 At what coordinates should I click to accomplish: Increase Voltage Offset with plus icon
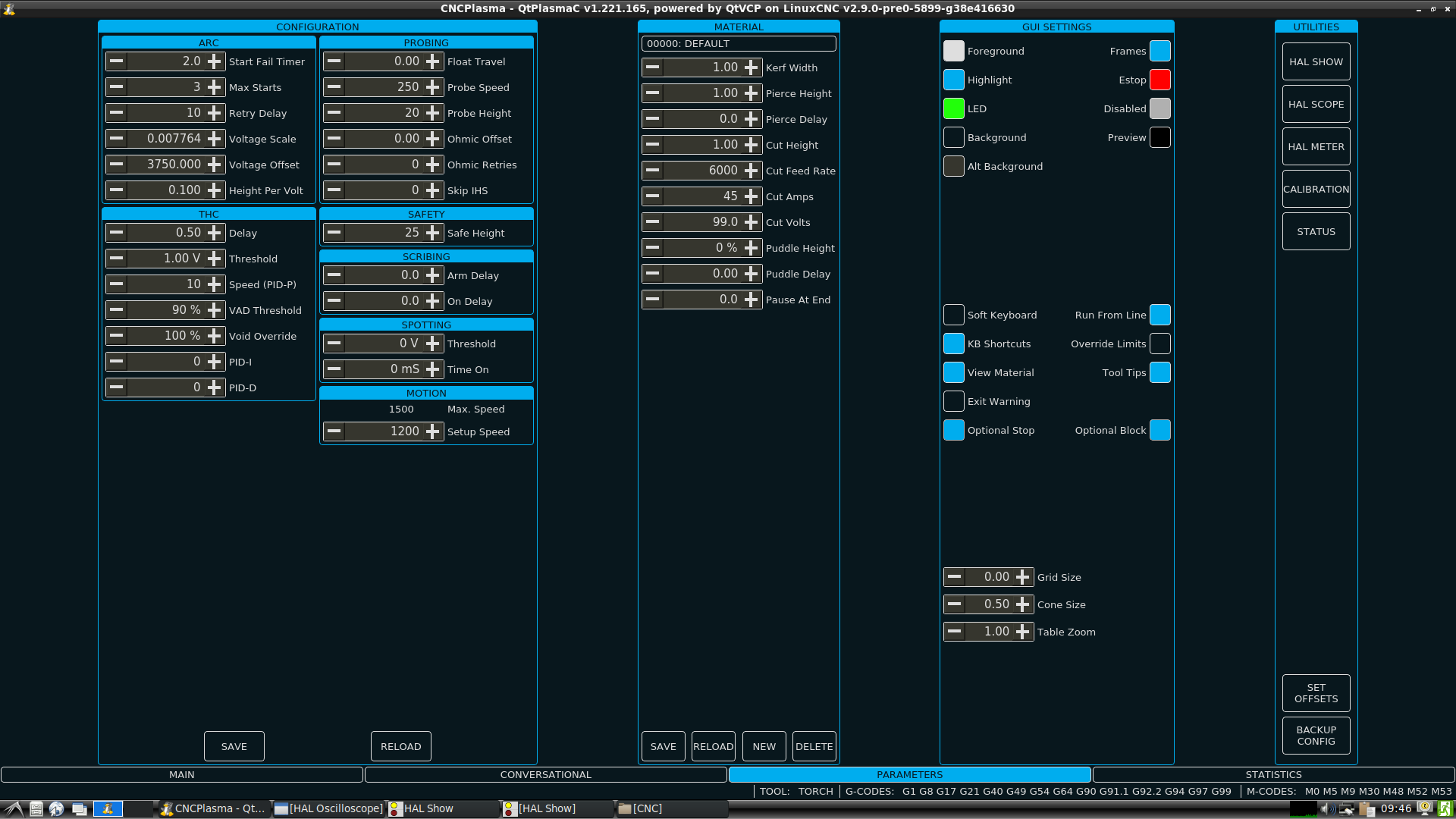coord(215,165)
